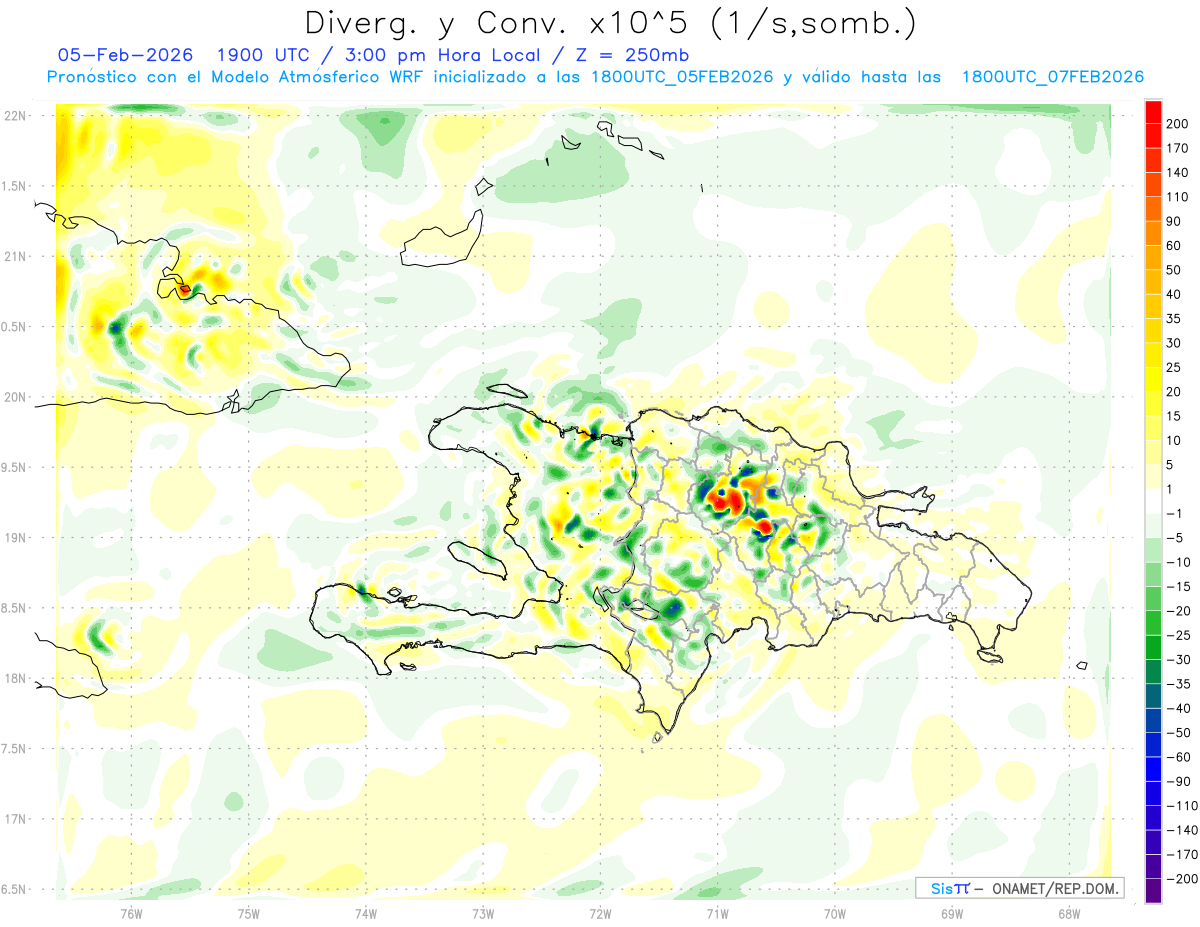1200x927 pixels.
Task: Click the colorbar value 110
Action: click(1178, 197)
